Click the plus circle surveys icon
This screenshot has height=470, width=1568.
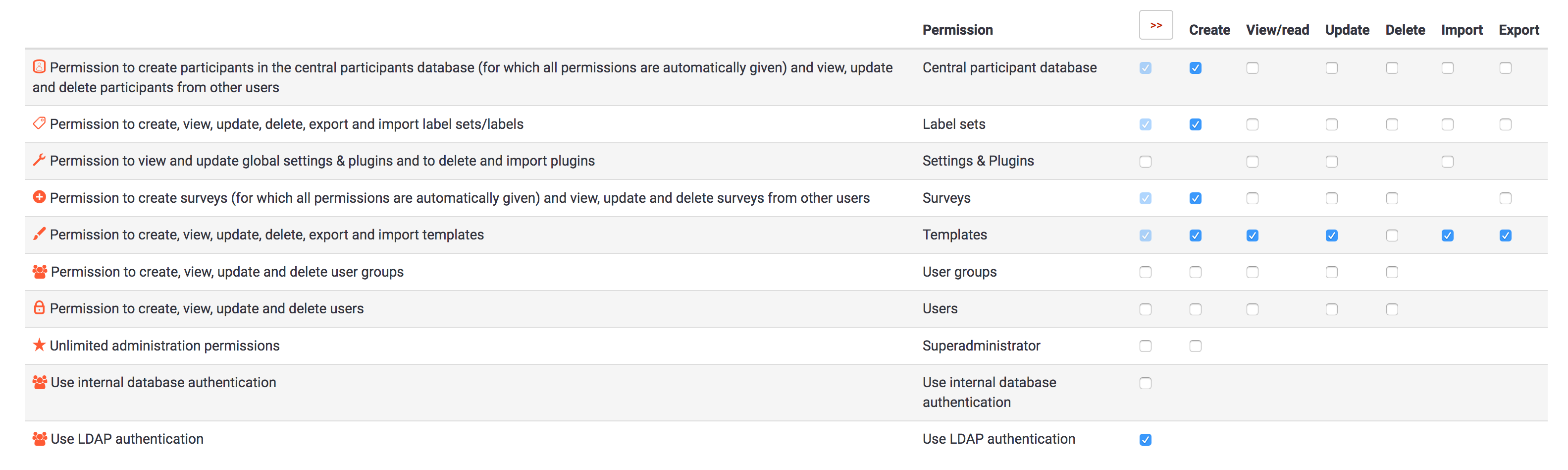click(x=39, y=197)
